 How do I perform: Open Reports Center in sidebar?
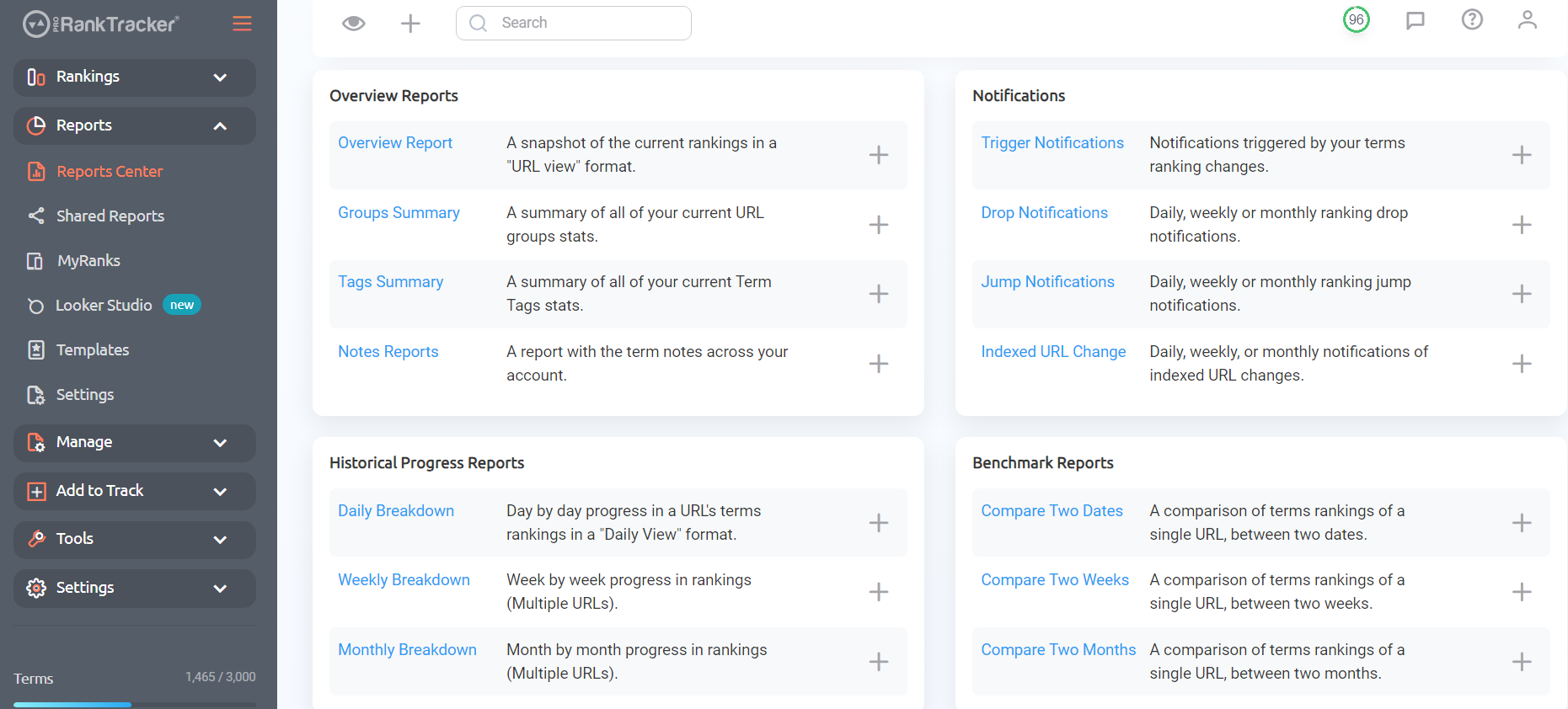coord(110,172)
